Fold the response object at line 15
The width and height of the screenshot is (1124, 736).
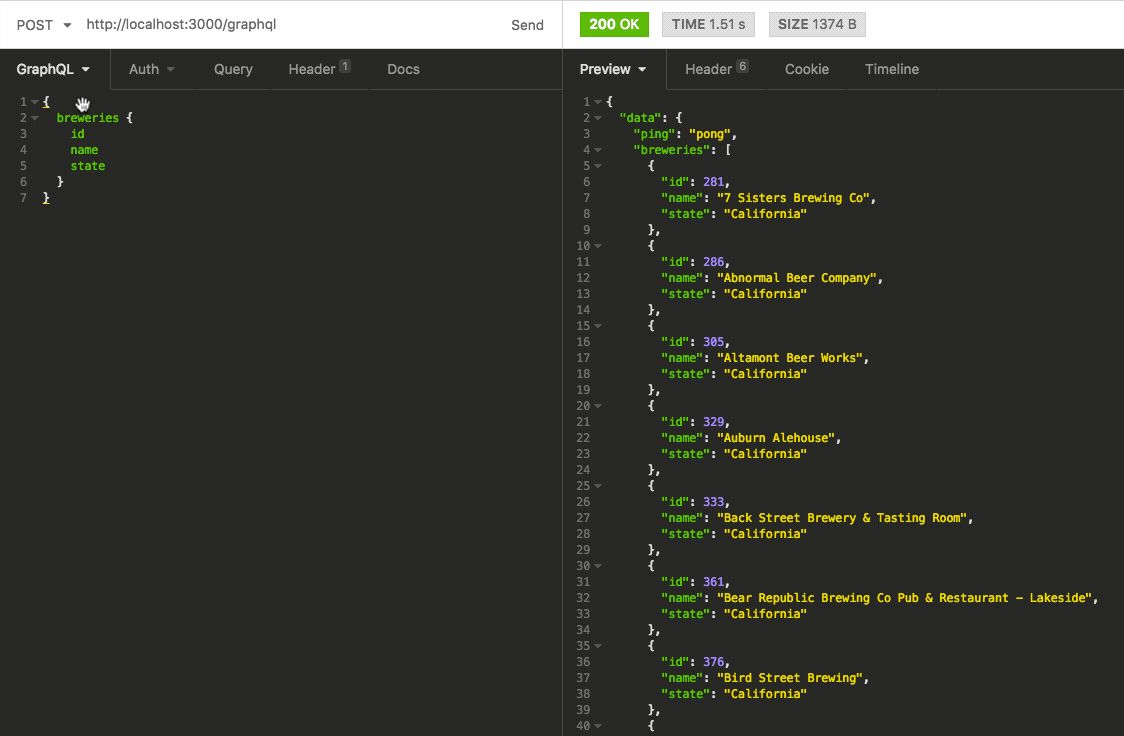click(x=598, y=326)
